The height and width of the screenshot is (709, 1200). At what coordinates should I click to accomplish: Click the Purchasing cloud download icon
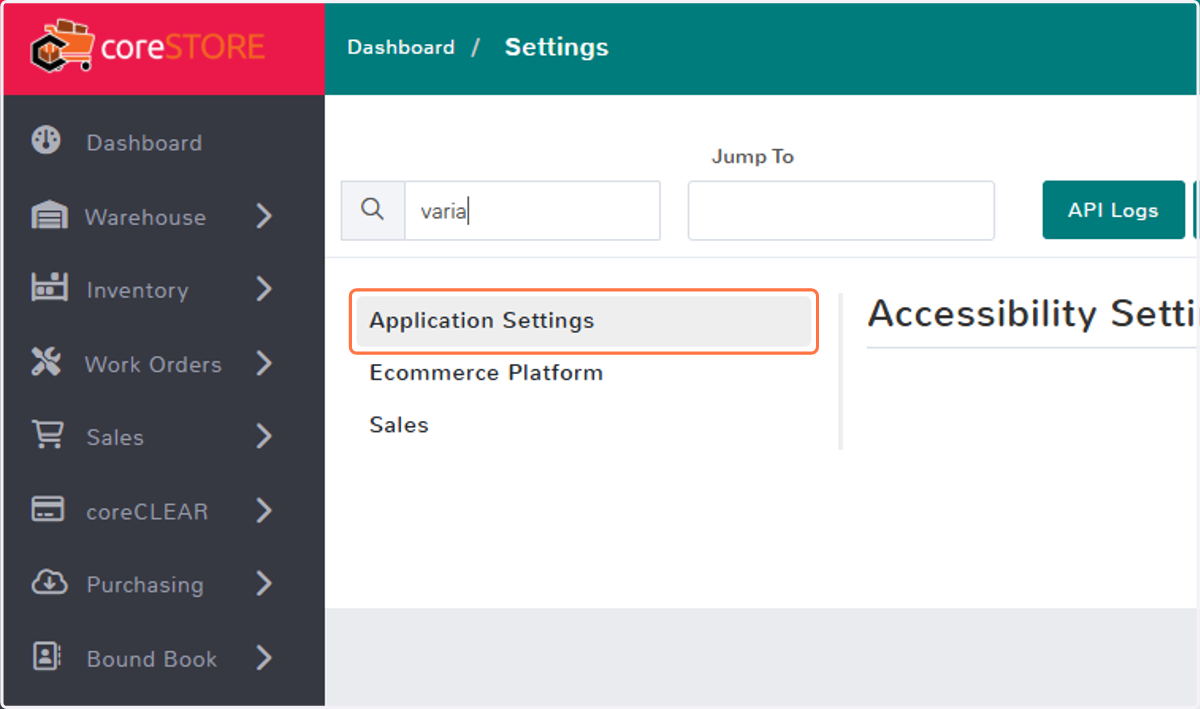point(48,583)
